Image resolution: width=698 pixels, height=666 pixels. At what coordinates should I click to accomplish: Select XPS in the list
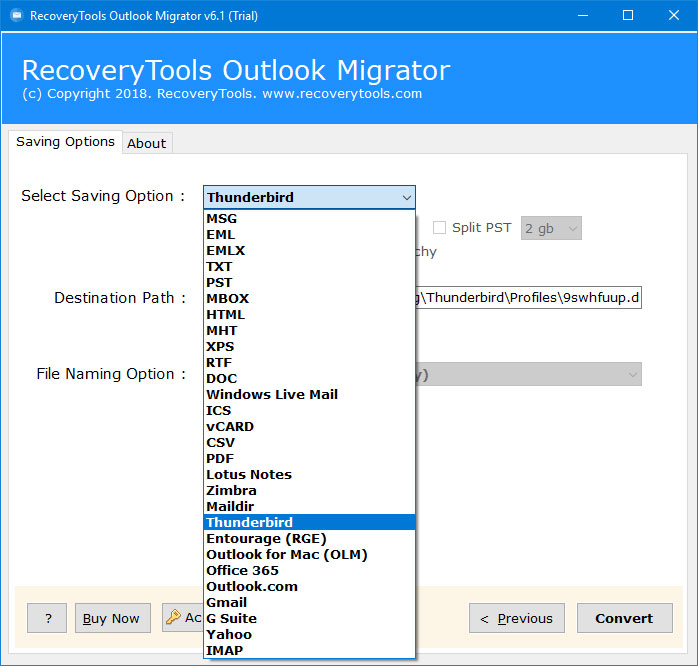tap(309, 347)
